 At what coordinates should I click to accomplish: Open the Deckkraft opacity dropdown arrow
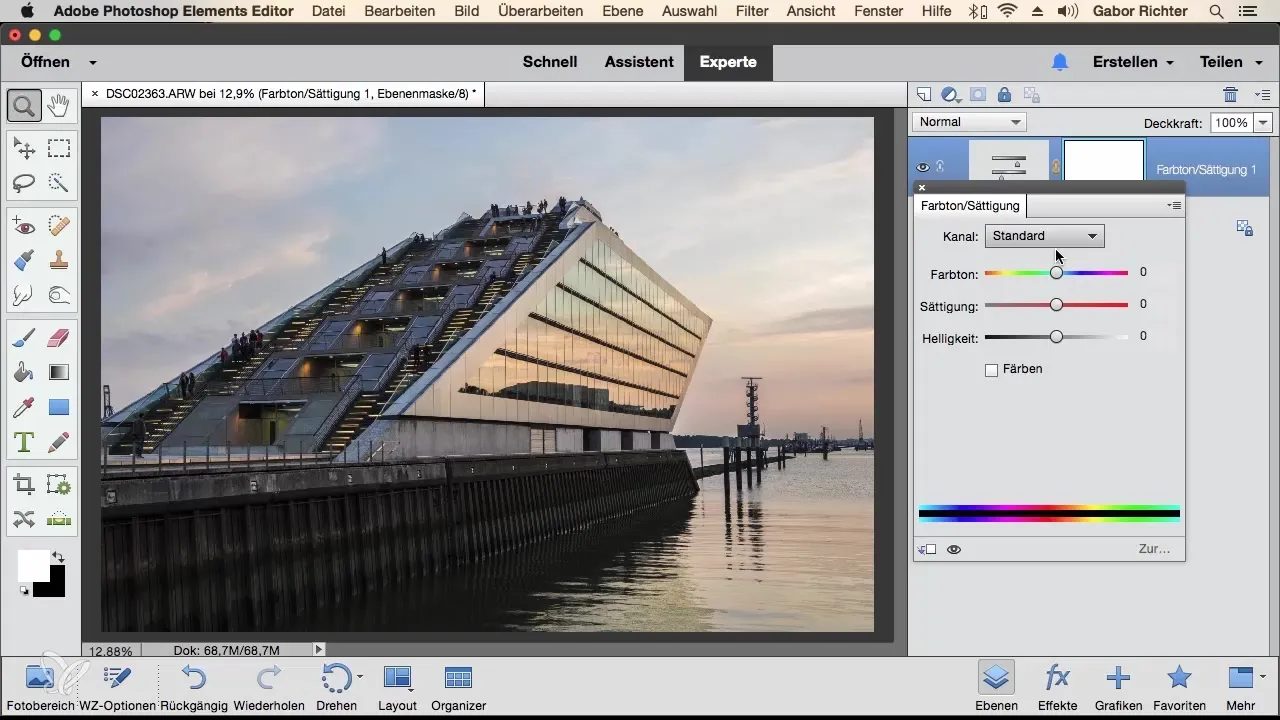(x=1262, y=122)
